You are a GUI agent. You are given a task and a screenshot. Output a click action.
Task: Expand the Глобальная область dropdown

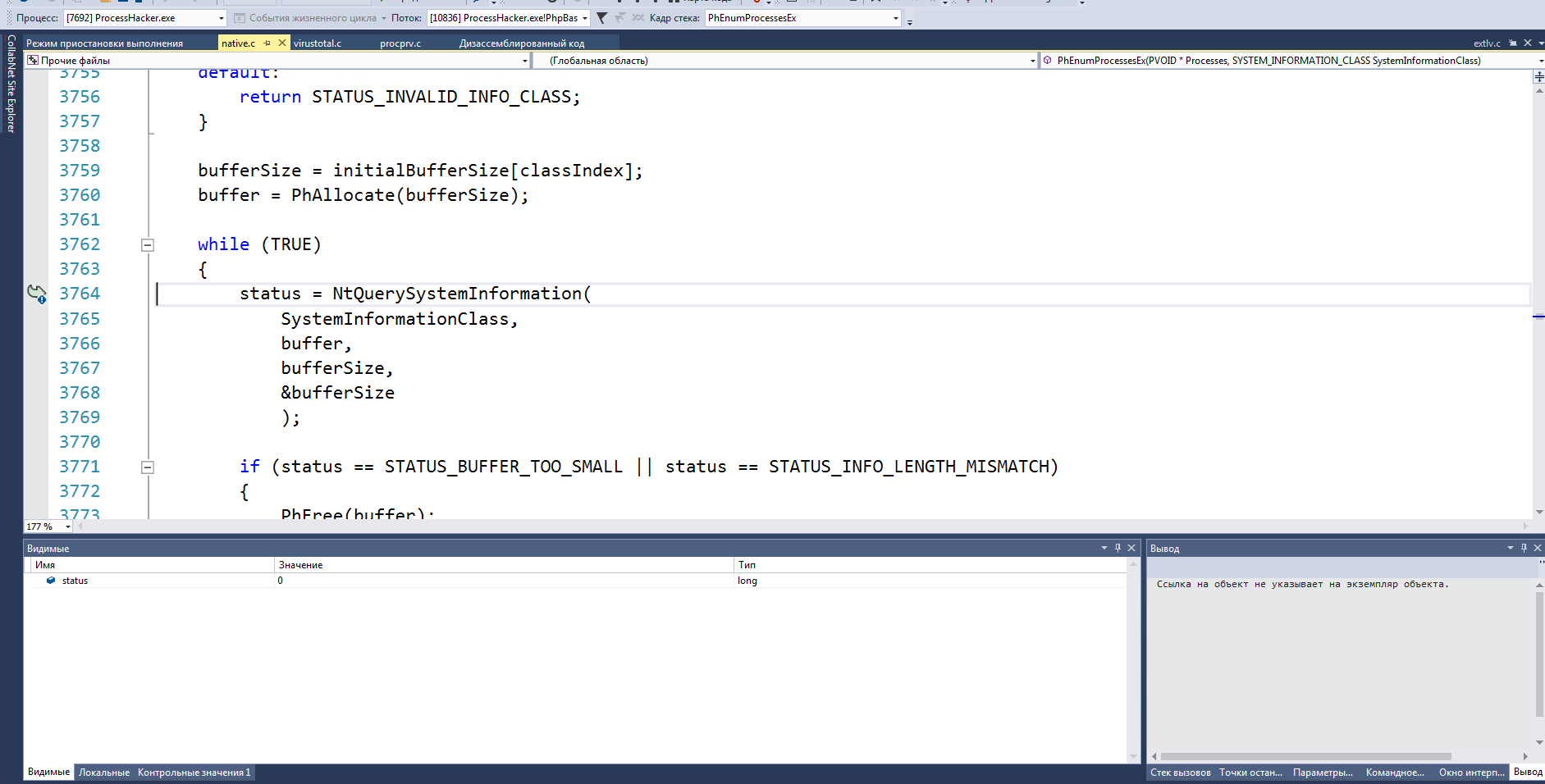[1032, 61]
